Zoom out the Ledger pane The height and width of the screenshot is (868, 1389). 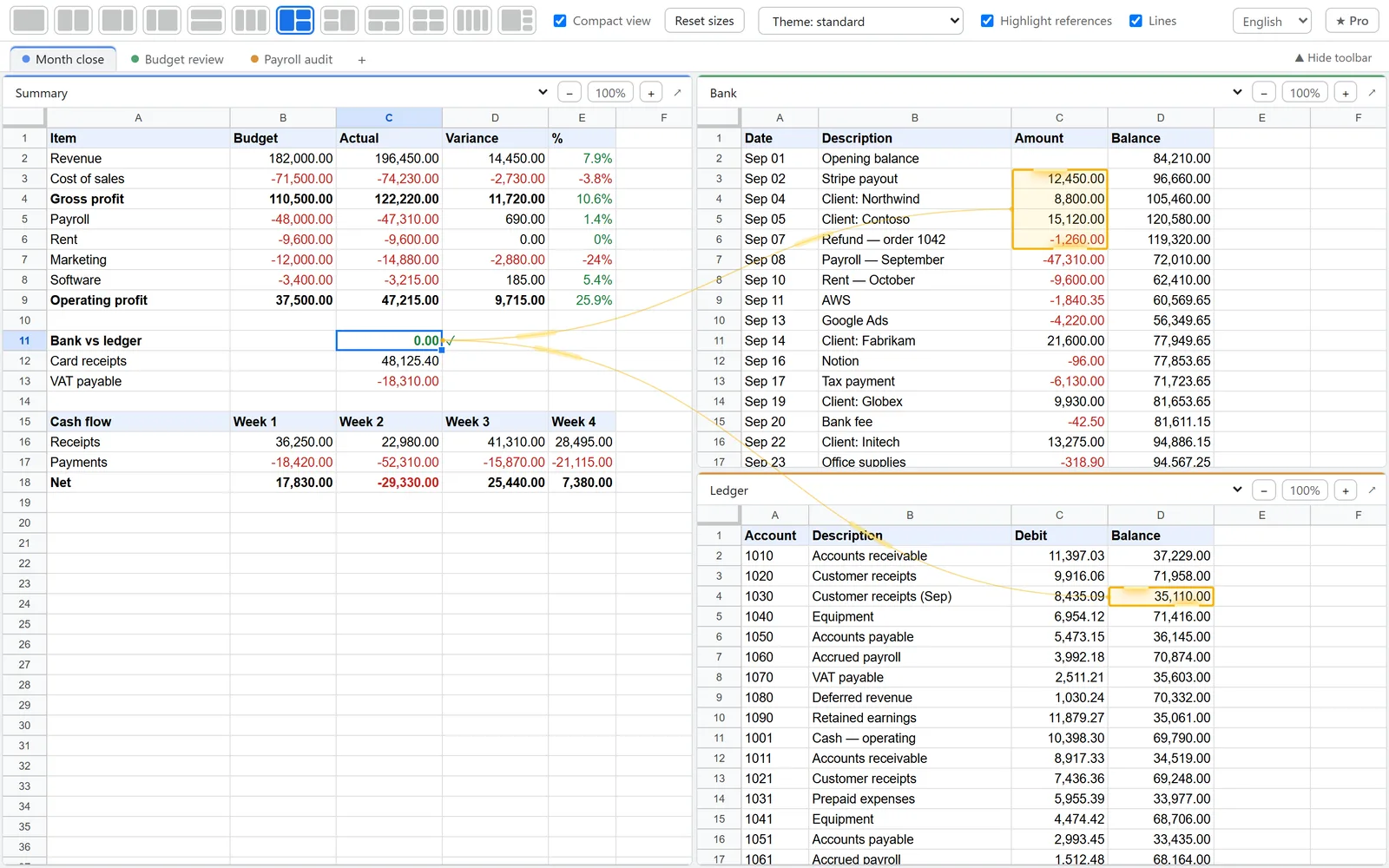point(1264,490)
